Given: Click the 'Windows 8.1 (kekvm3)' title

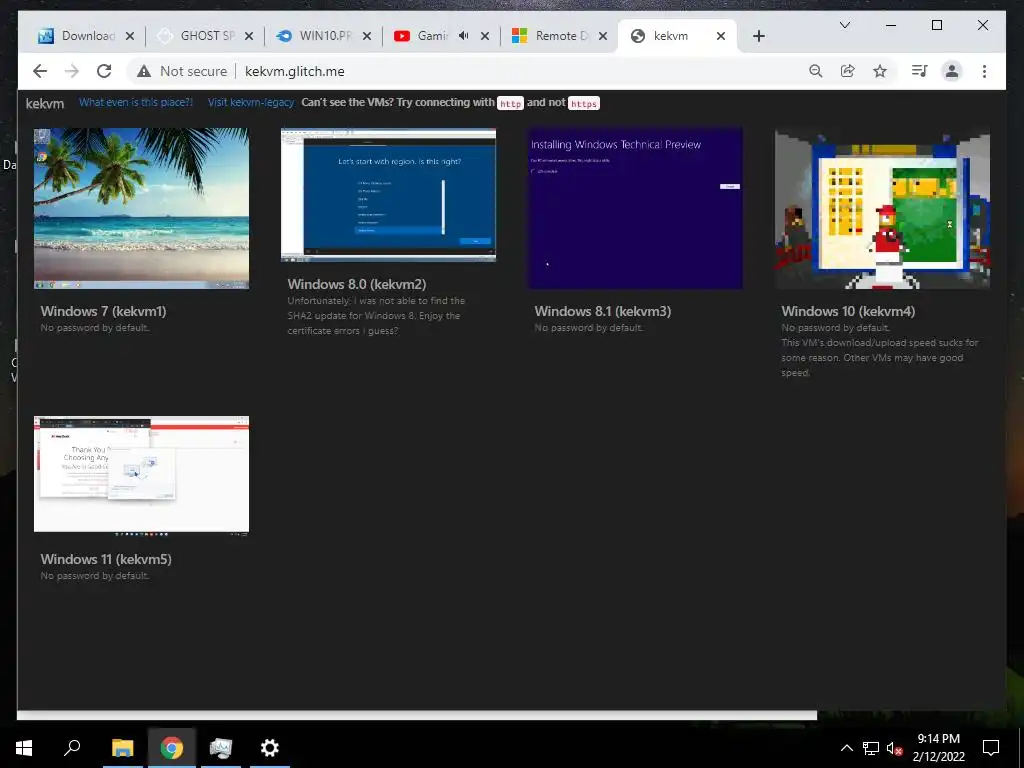Looking at the screenshot, I should click(603, 312).
